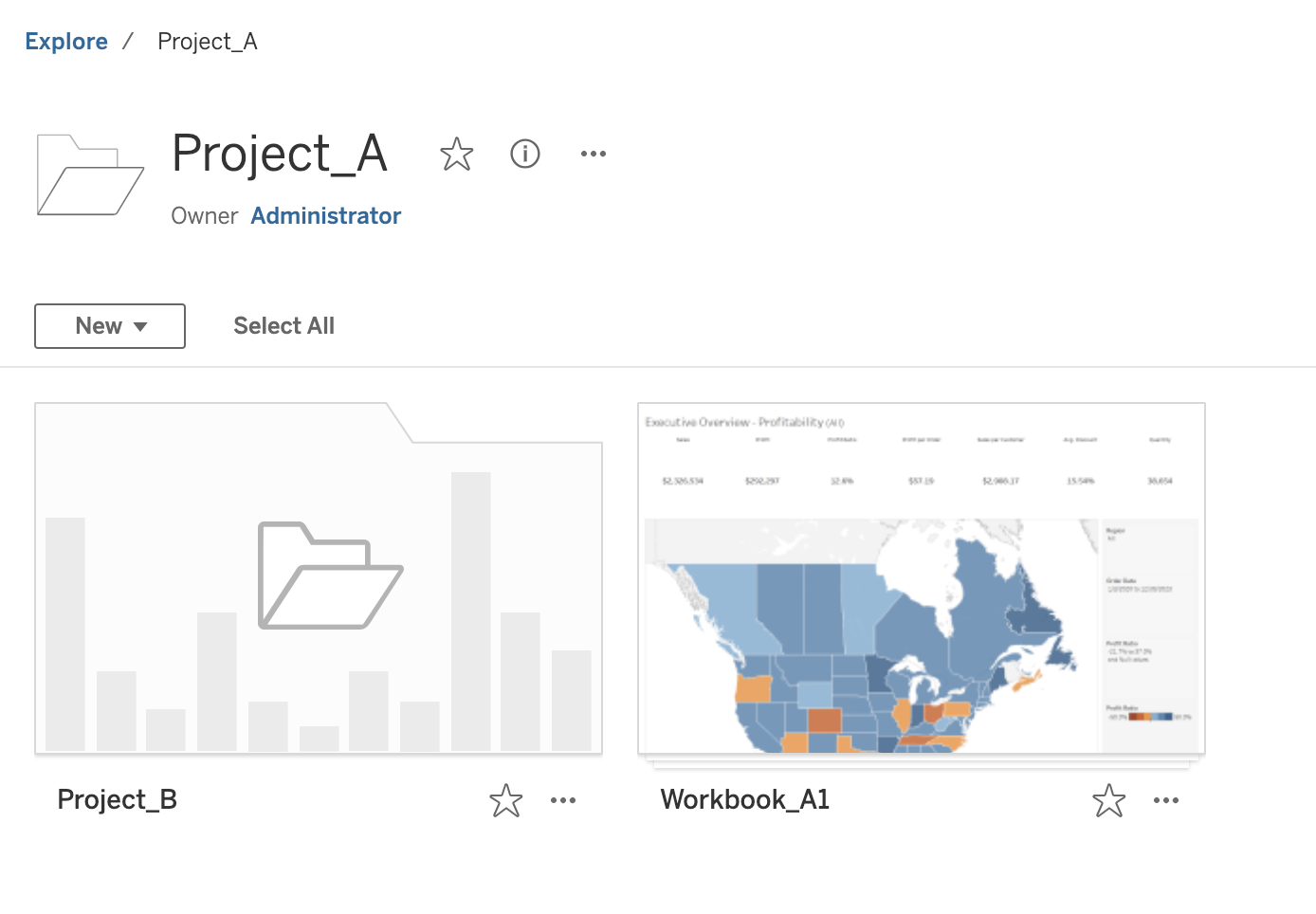This screenshot has height=914, width=1316.
Task: Open the Project_B folder thumbnail
Action: click(x=319, y=578)
